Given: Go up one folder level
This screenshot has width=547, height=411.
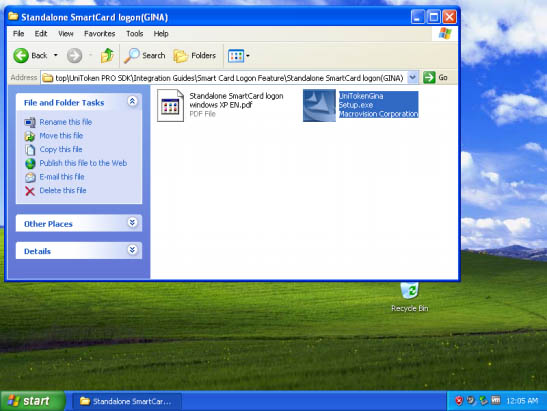Looking at the screenshot, I should click(107, 55).
